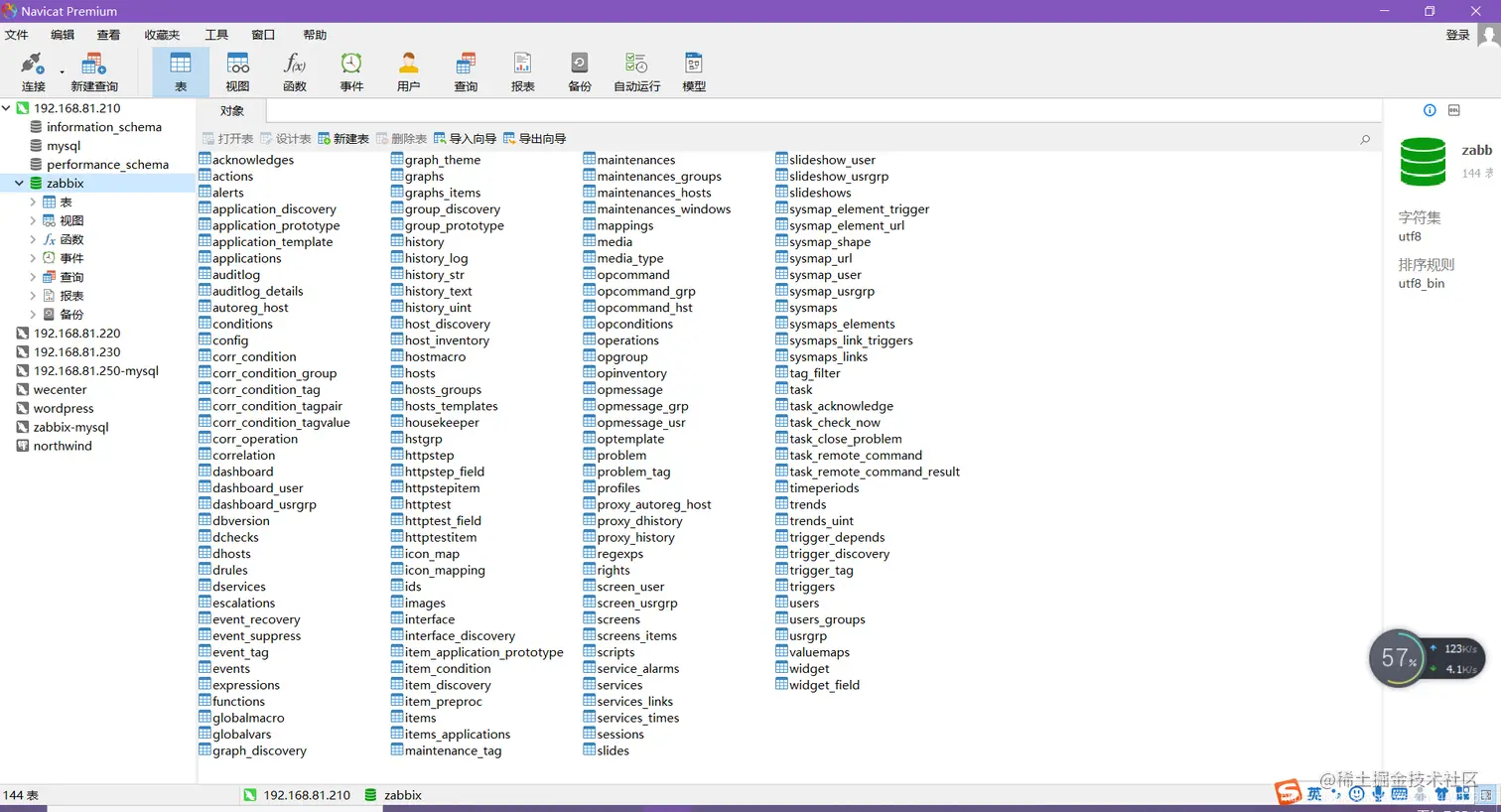
Task: Open the 备份 backup toolbar icon
Action: (580, 71)
